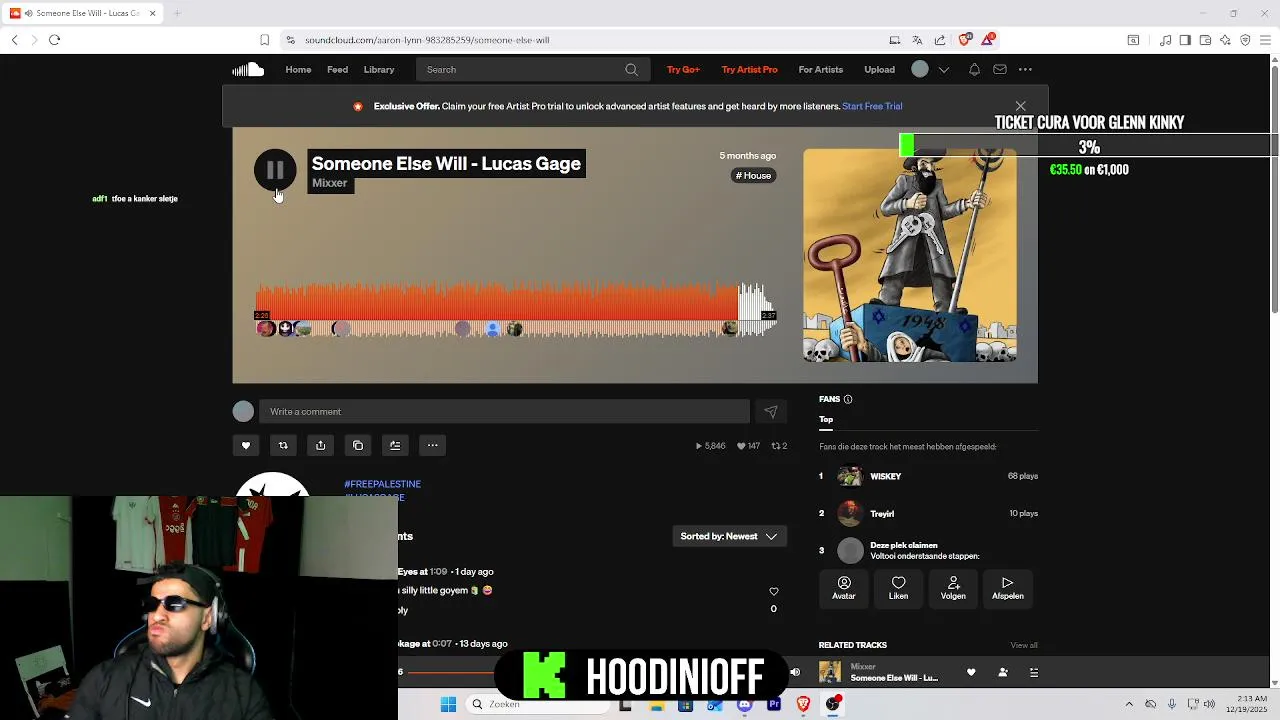The width and height of the screenshot is (1280, 720).
Task: Share the track
Action: point(320,445)
